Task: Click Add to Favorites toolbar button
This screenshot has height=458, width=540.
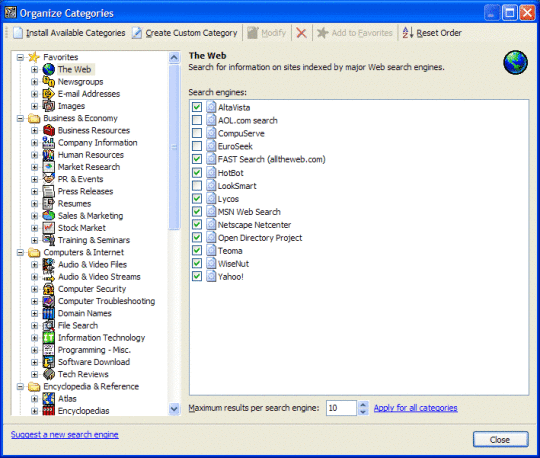Action: (355, 33)
